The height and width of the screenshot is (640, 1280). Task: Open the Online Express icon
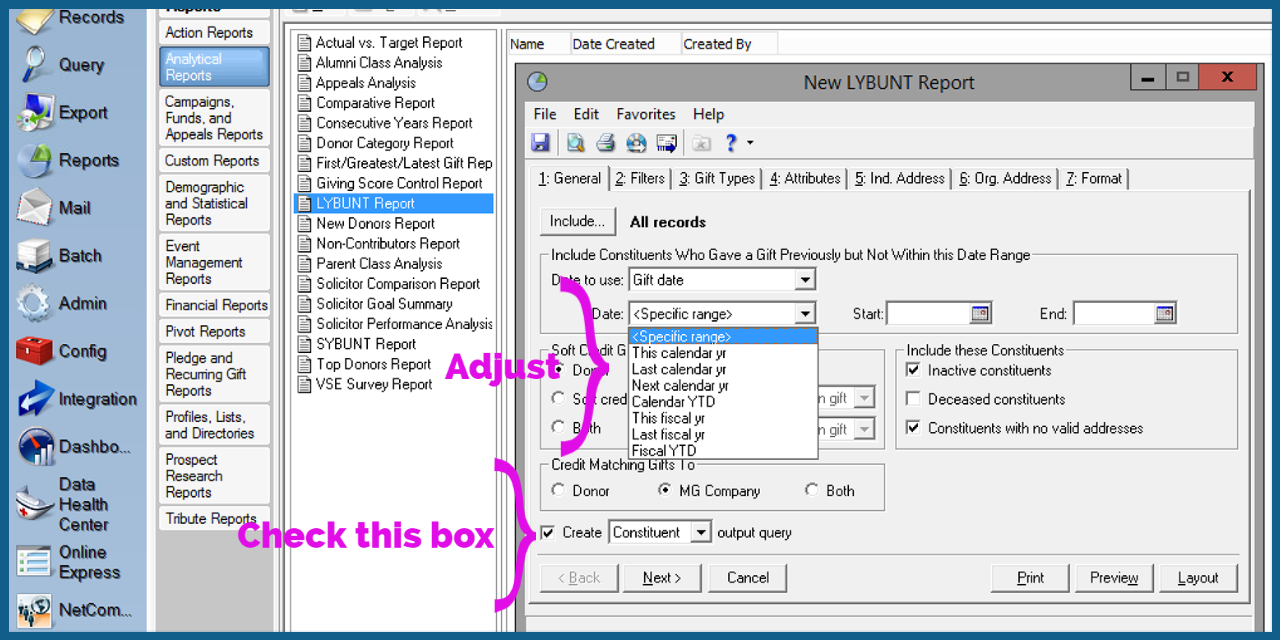click(35, 562)
